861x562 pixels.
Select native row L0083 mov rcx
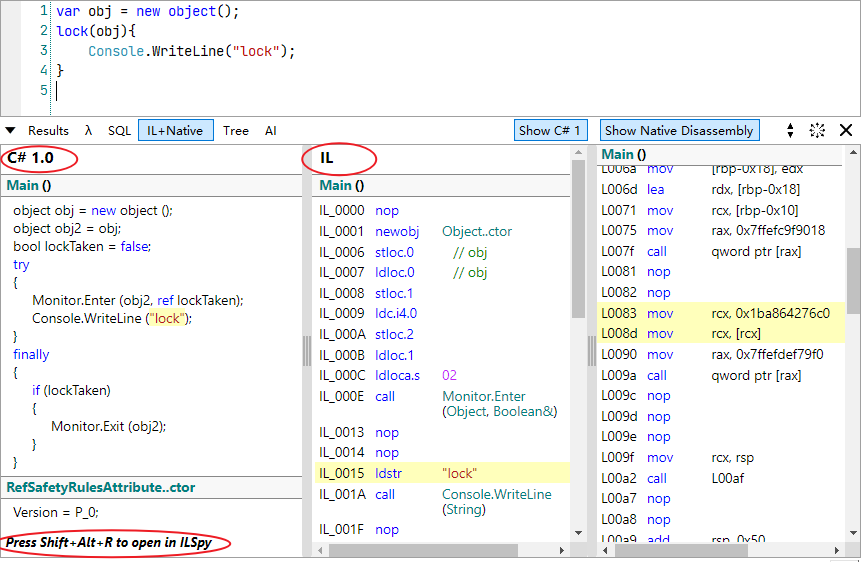click(720, 313)
